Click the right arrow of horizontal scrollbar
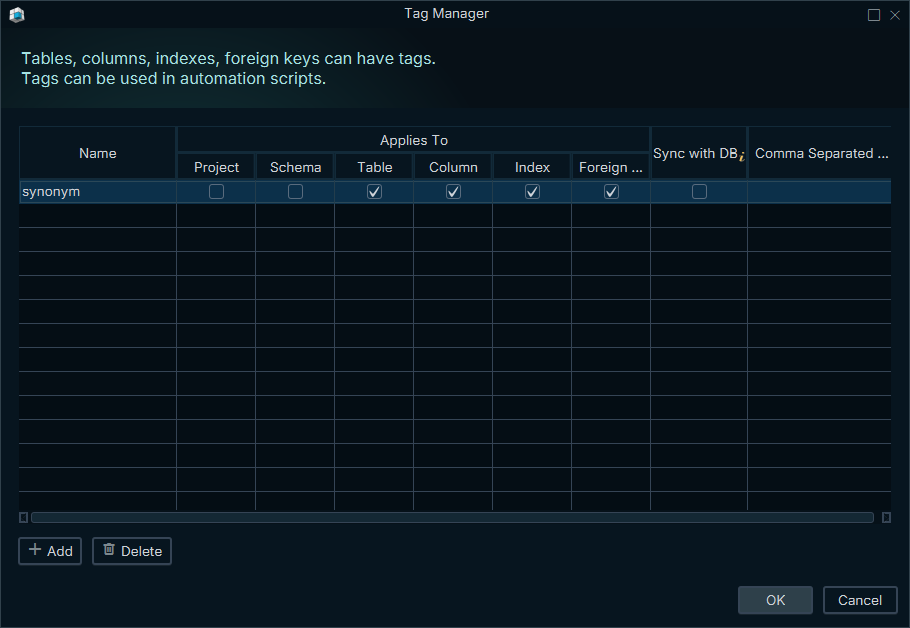 (x=886, y=517)
